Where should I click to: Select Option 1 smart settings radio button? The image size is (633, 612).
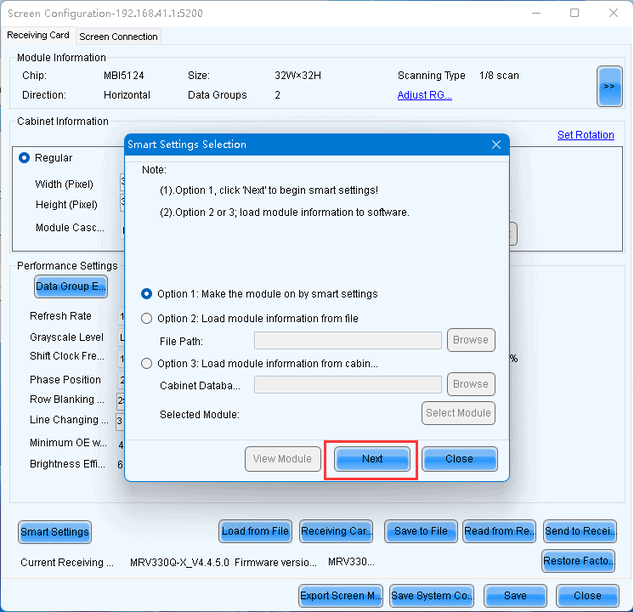click(147, 294)
